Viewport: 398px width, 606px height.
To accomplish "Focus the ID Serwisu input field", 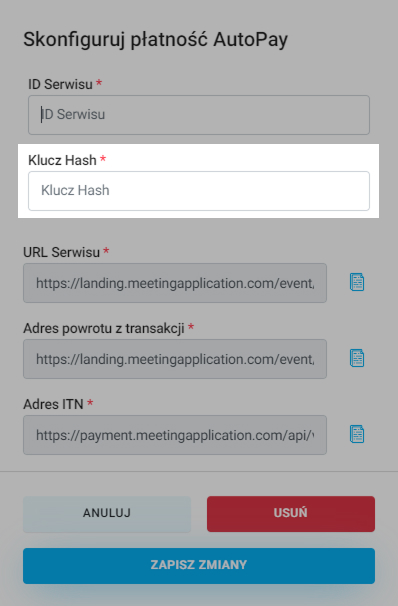I will click(199, 115).
